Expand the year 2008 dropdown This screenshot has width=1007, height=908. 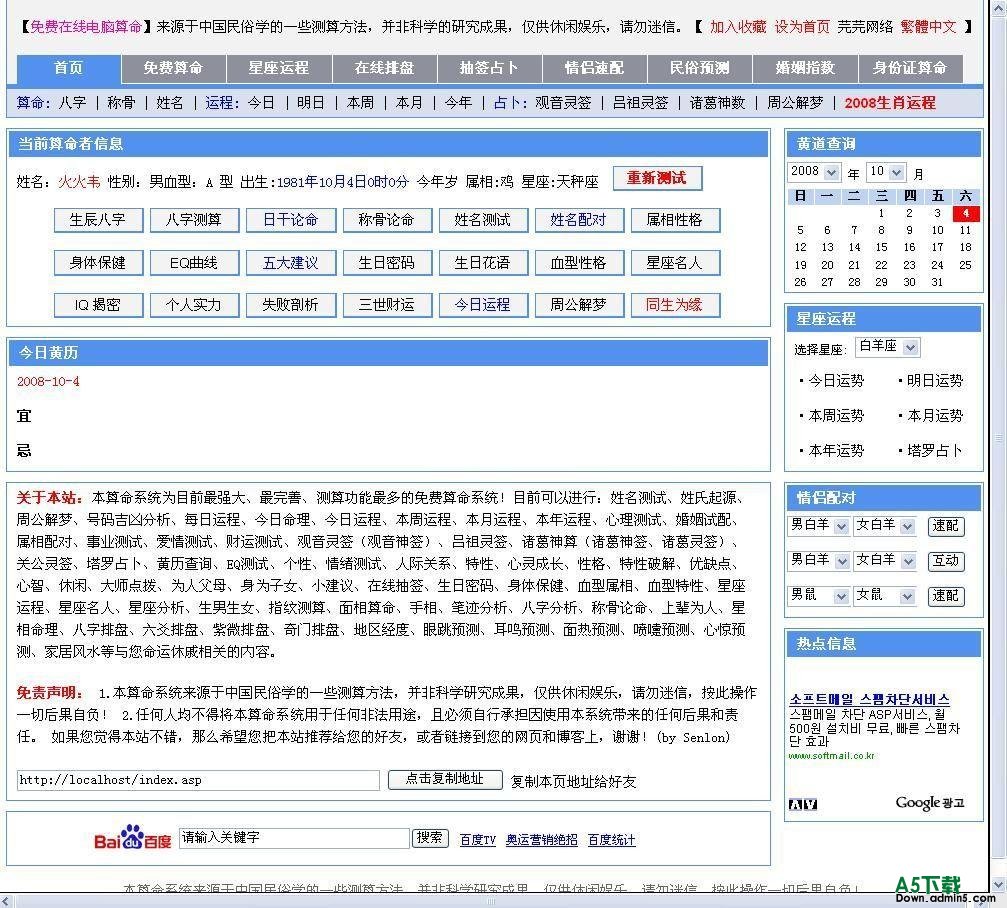point(814,172)
